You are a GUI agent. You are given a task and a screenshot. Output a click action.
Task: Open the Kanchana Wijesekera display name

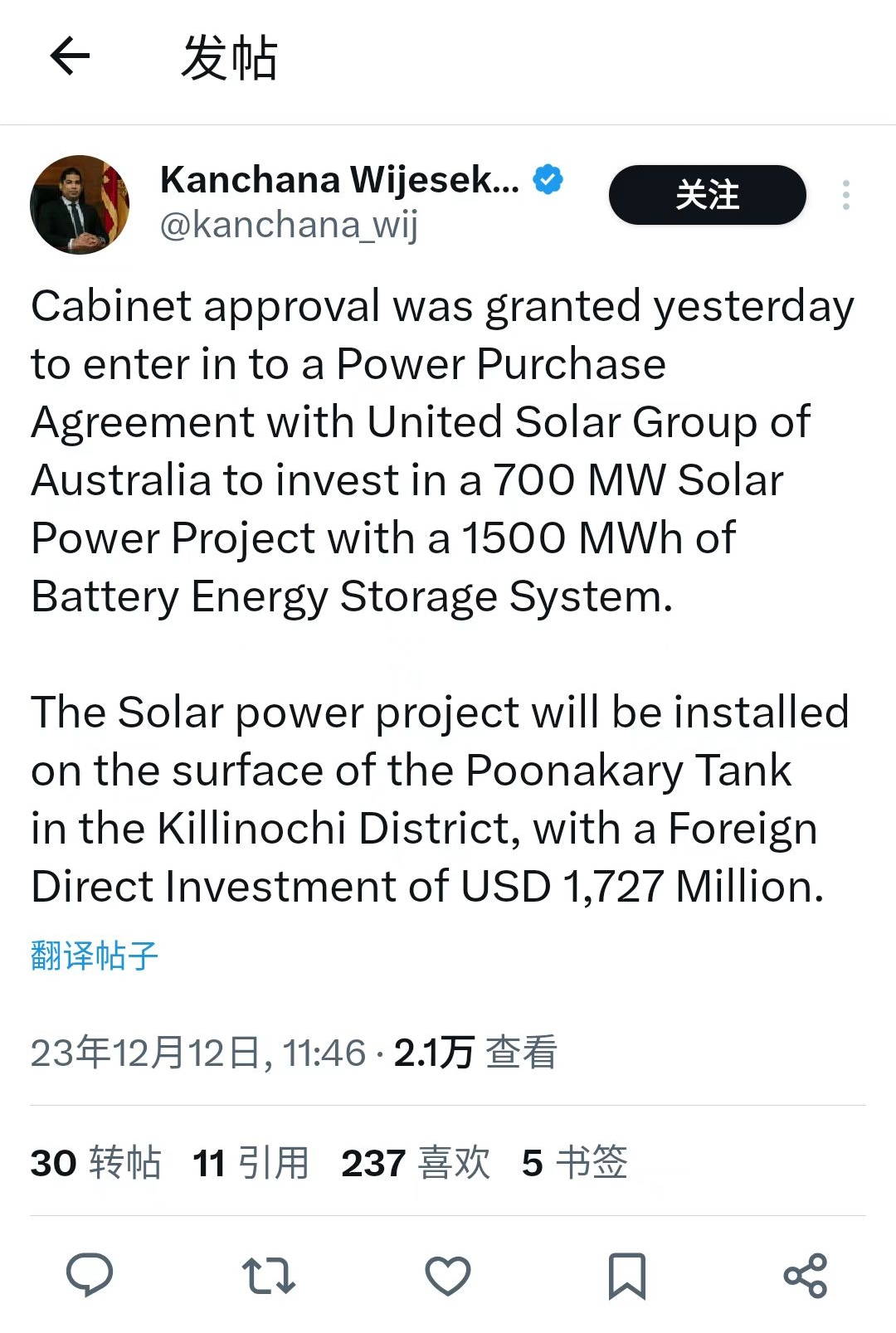pyautogui.click(x=340, y=179)
